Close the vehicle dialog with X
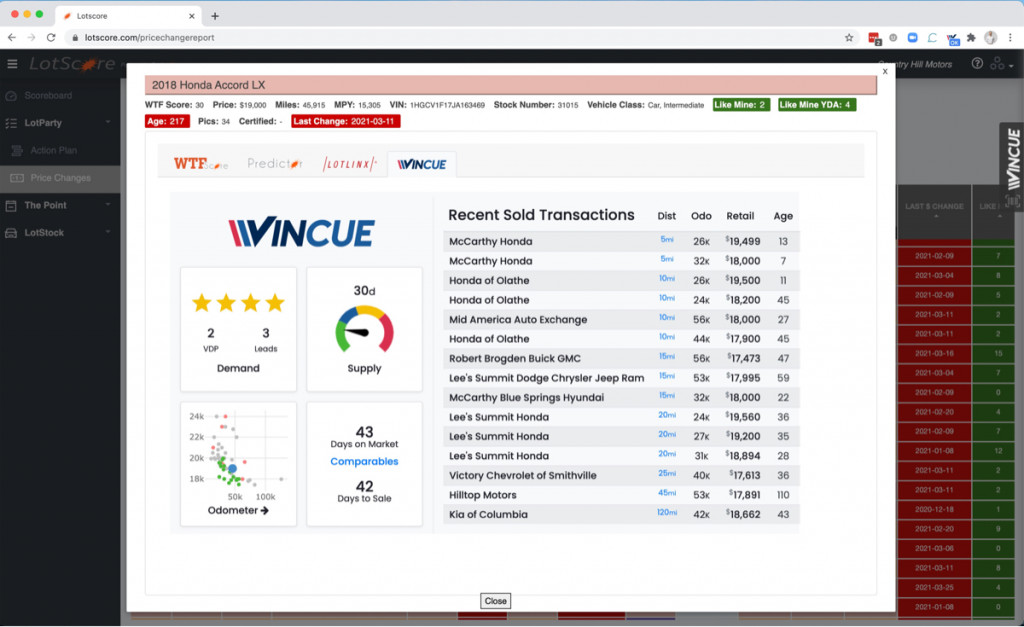 tap(885, 71)
